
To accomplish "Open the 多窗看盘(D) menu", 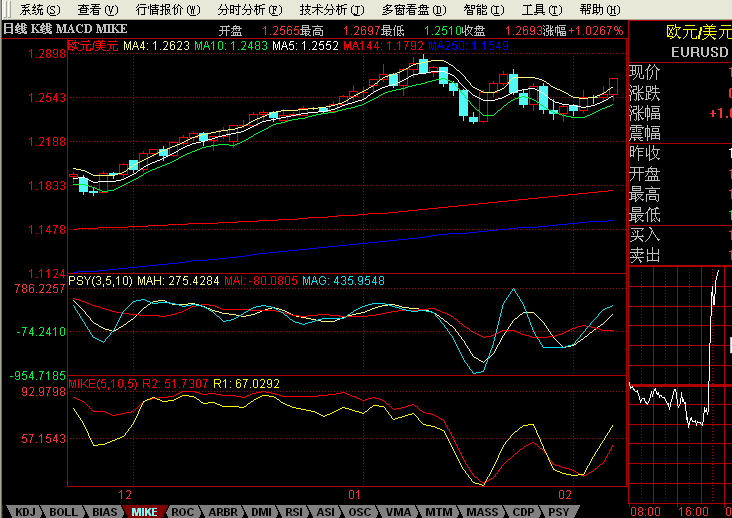I will [x=414, y=10].
